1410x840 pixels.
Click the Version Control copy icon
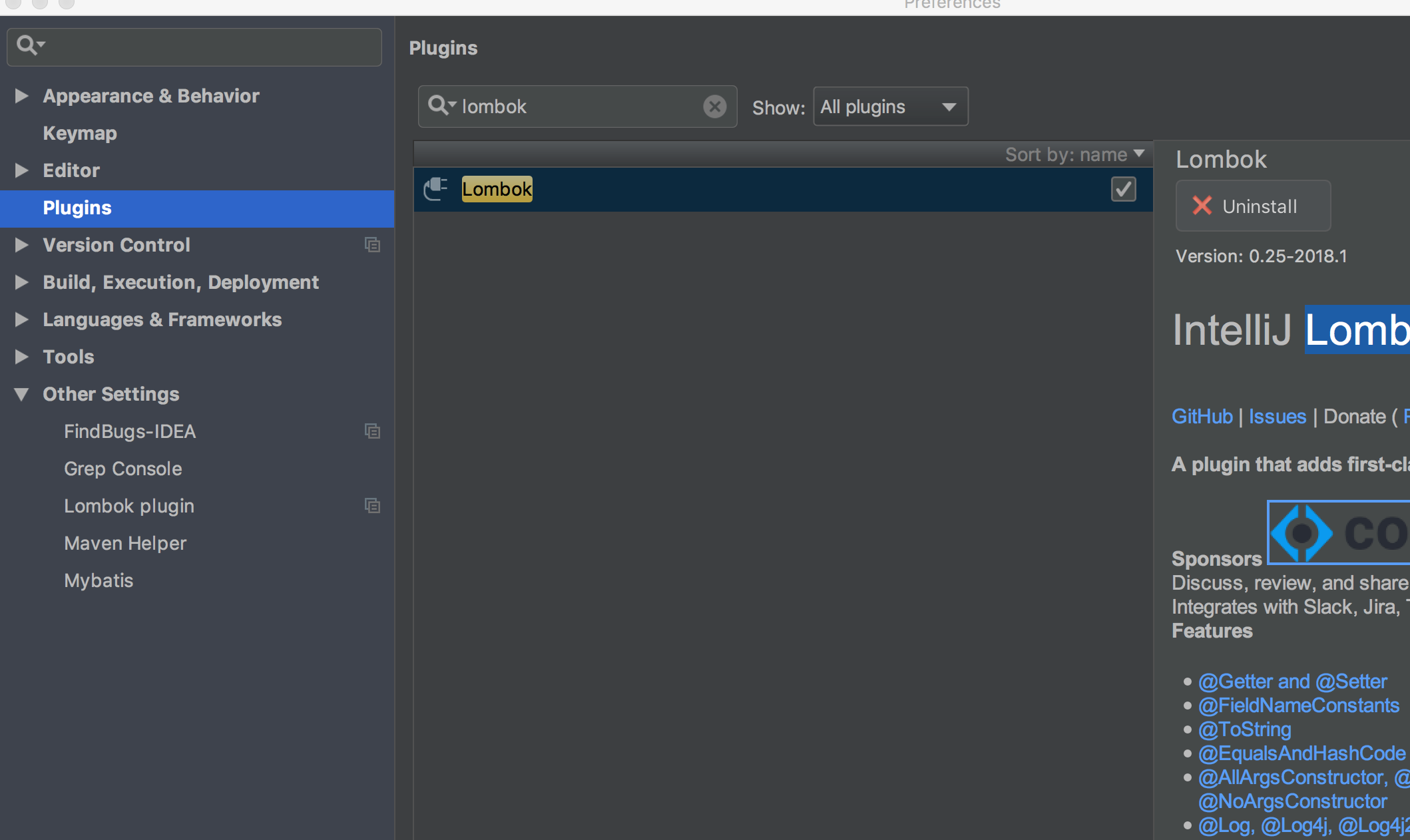tap(372, 244)
